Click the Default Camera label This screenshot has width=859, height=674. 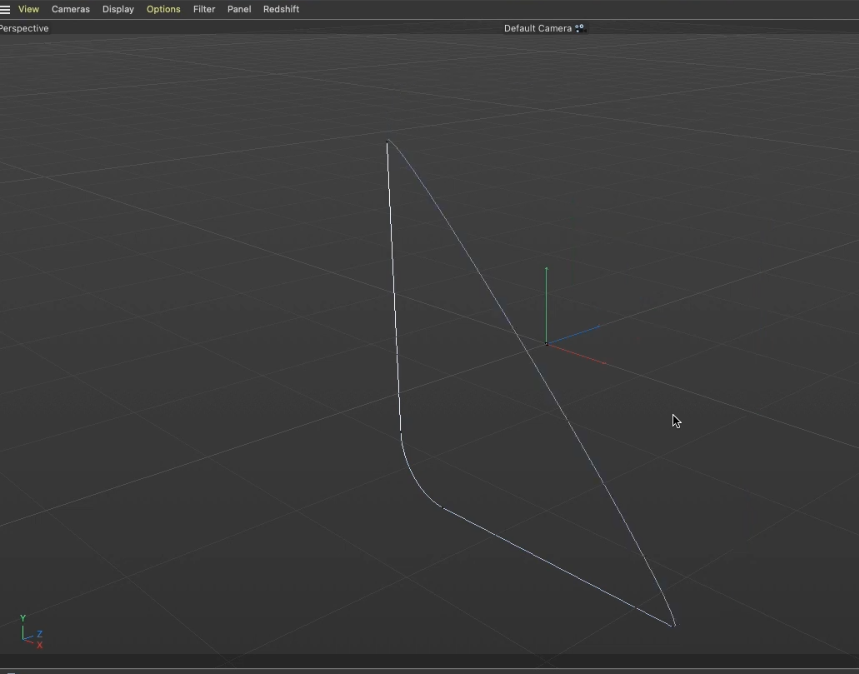pyautogui.click(x=537, y=28)
